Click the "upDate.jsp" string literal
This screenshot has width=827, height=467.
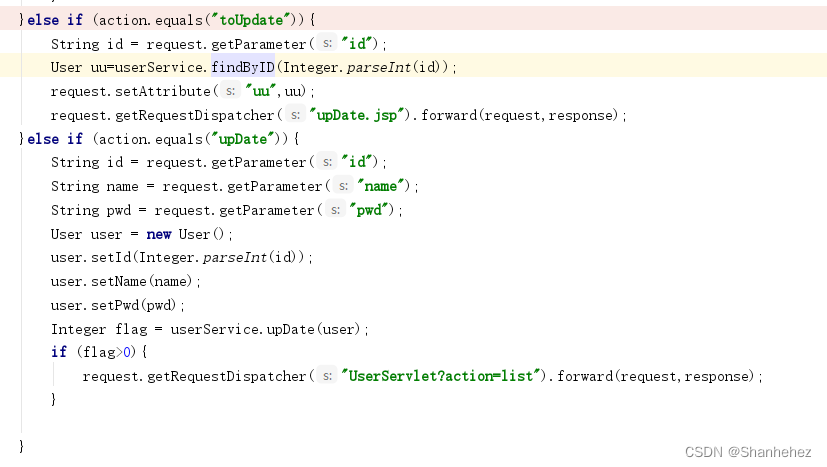[x=356, y=115]
